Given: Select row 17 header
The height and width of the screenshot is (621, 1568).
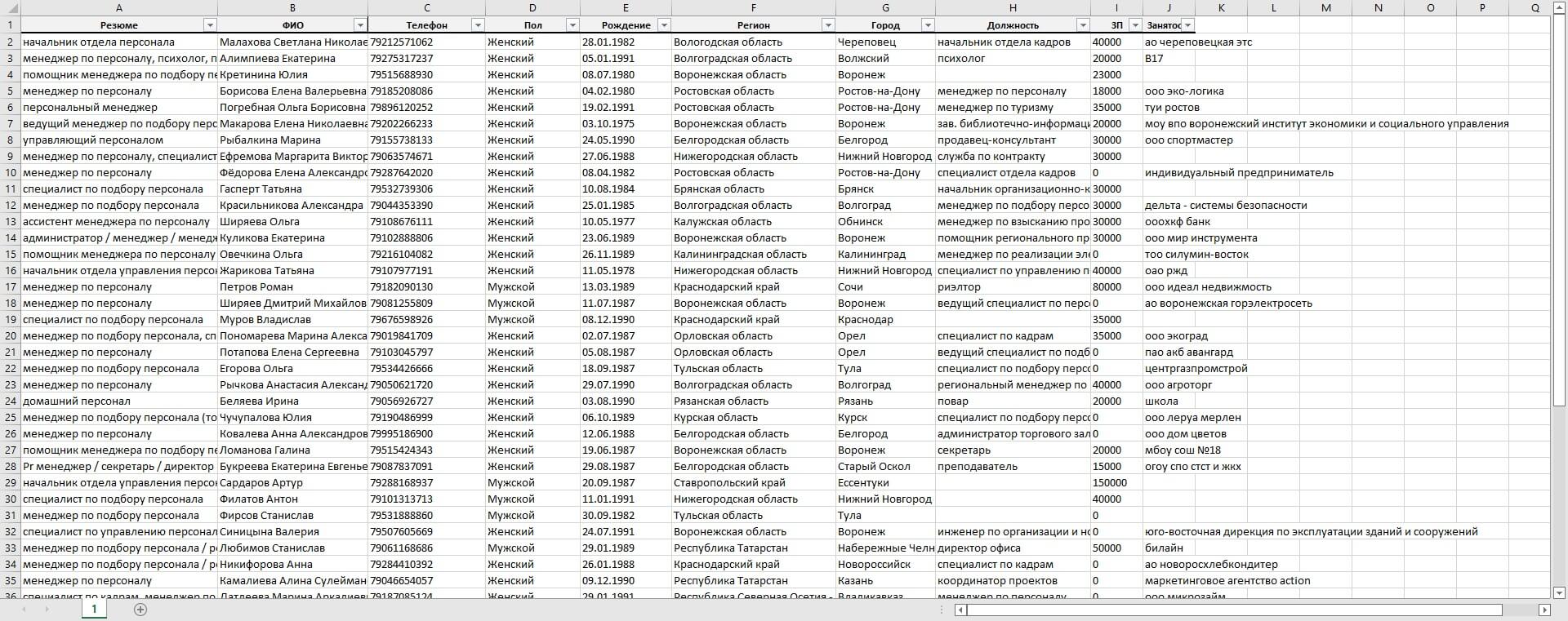Looking at the screenshot, I should [x=10, y=286].
